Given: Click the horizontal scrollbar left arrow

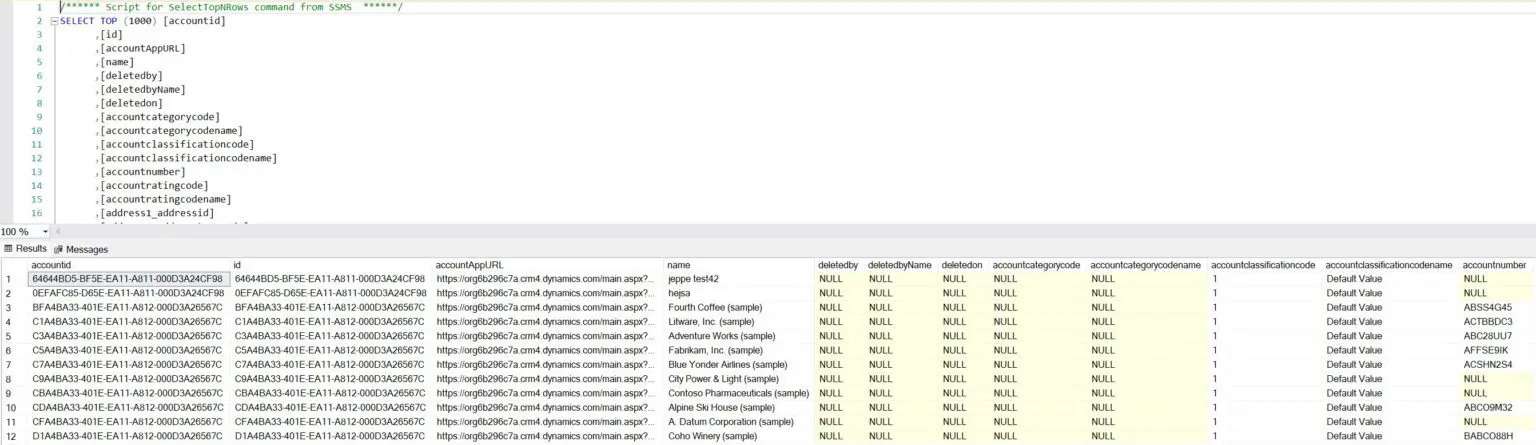Looking at the screenshot, I should (x=57, y=231).
